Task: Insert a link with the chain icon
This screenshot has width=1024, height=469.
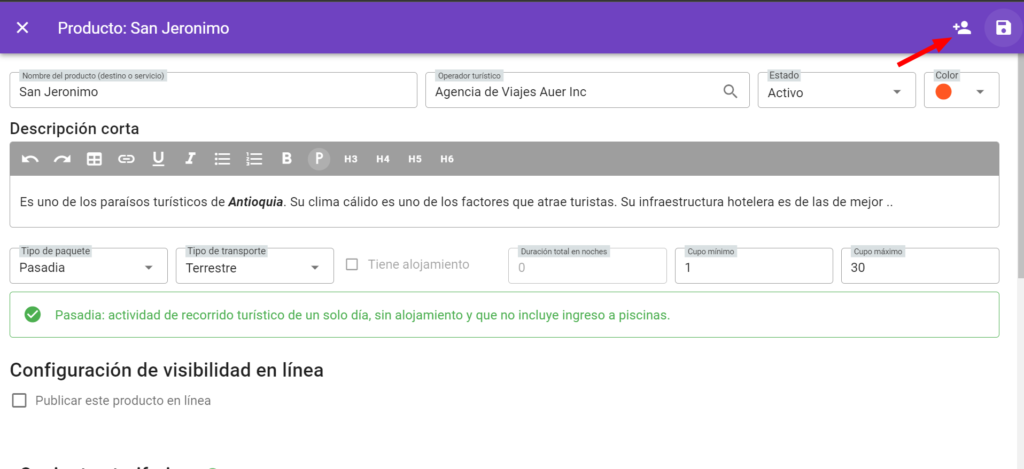Action: 126,159
